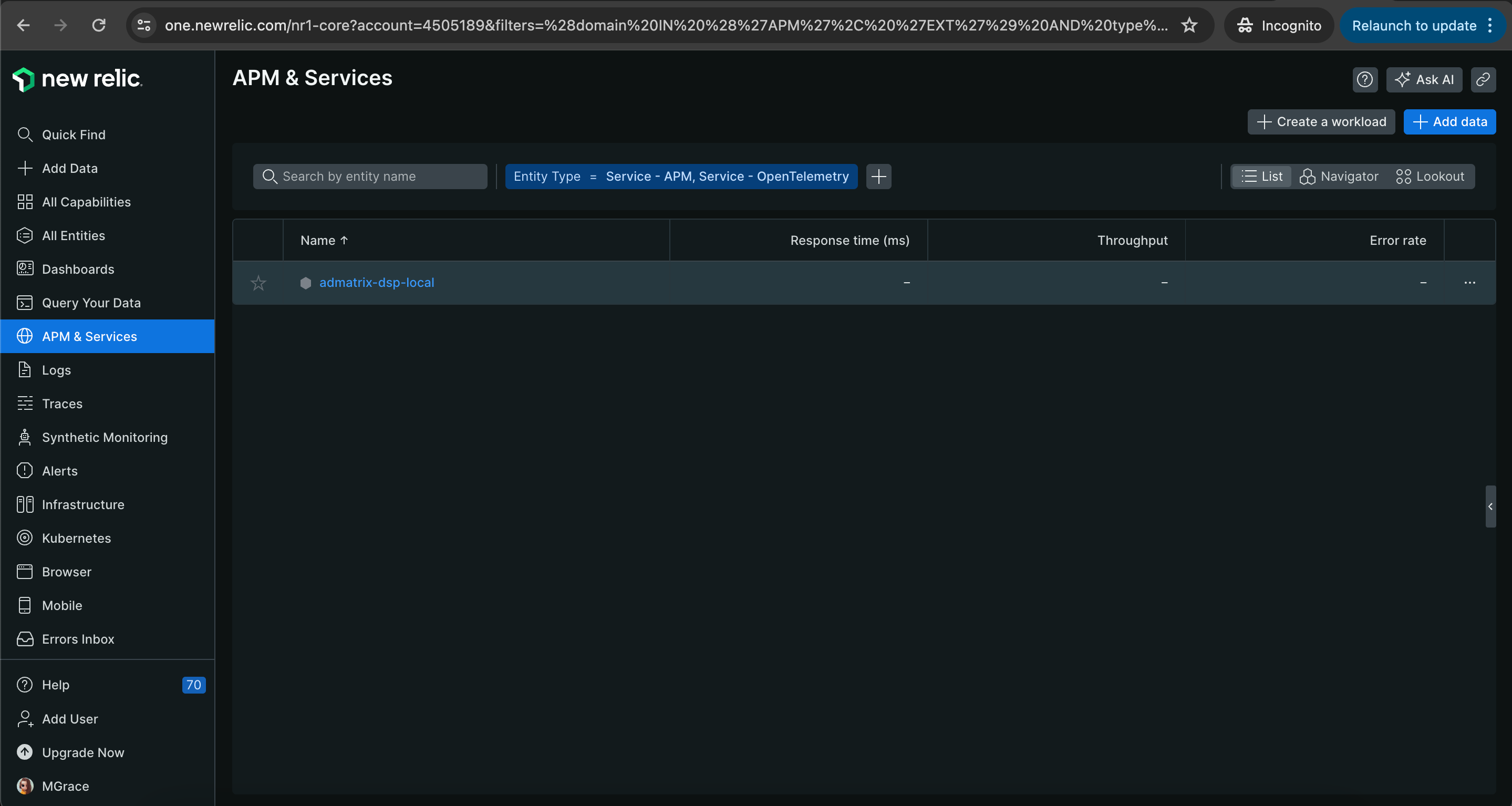The width and height of the screenshot is (1512, 806).
Task: Click the bookmark/star icon for admatrix-dsp-local
Action: (258, 282)
